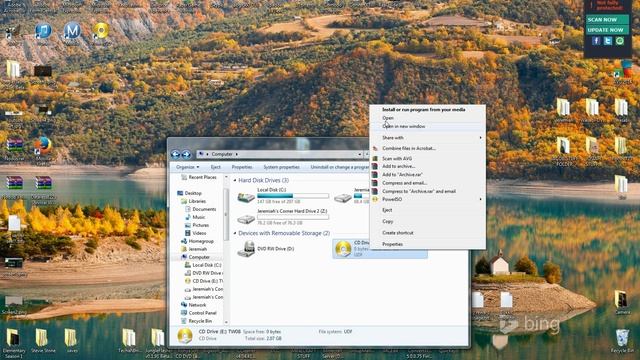Screen dimensions: 640x360
Task: Select the DVD RW Drive (D:) icon
Action: pyautogui.click(x=246, y=249)
